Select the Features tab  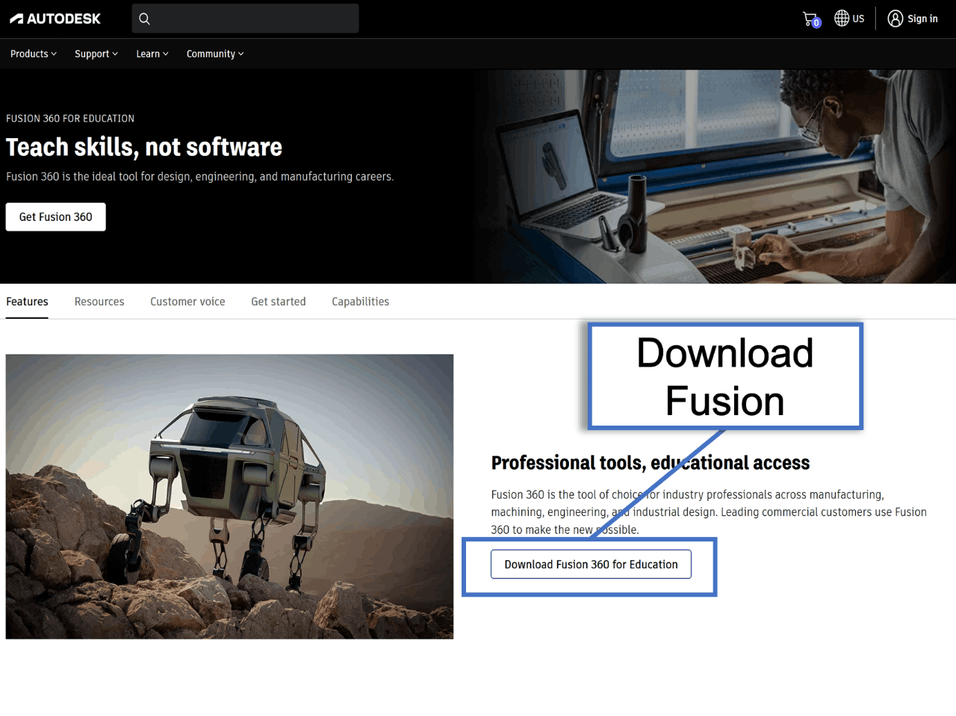pos(27,301)
